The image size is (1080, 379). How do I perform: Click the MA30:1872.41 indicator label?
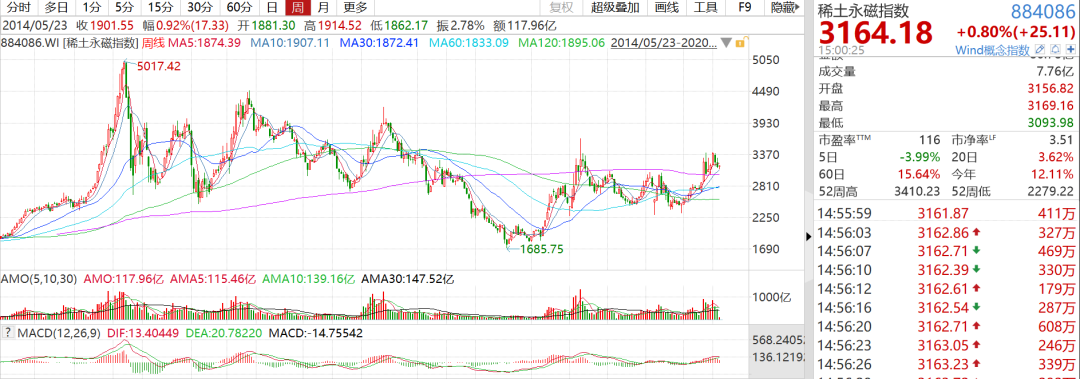click(379, 43)
